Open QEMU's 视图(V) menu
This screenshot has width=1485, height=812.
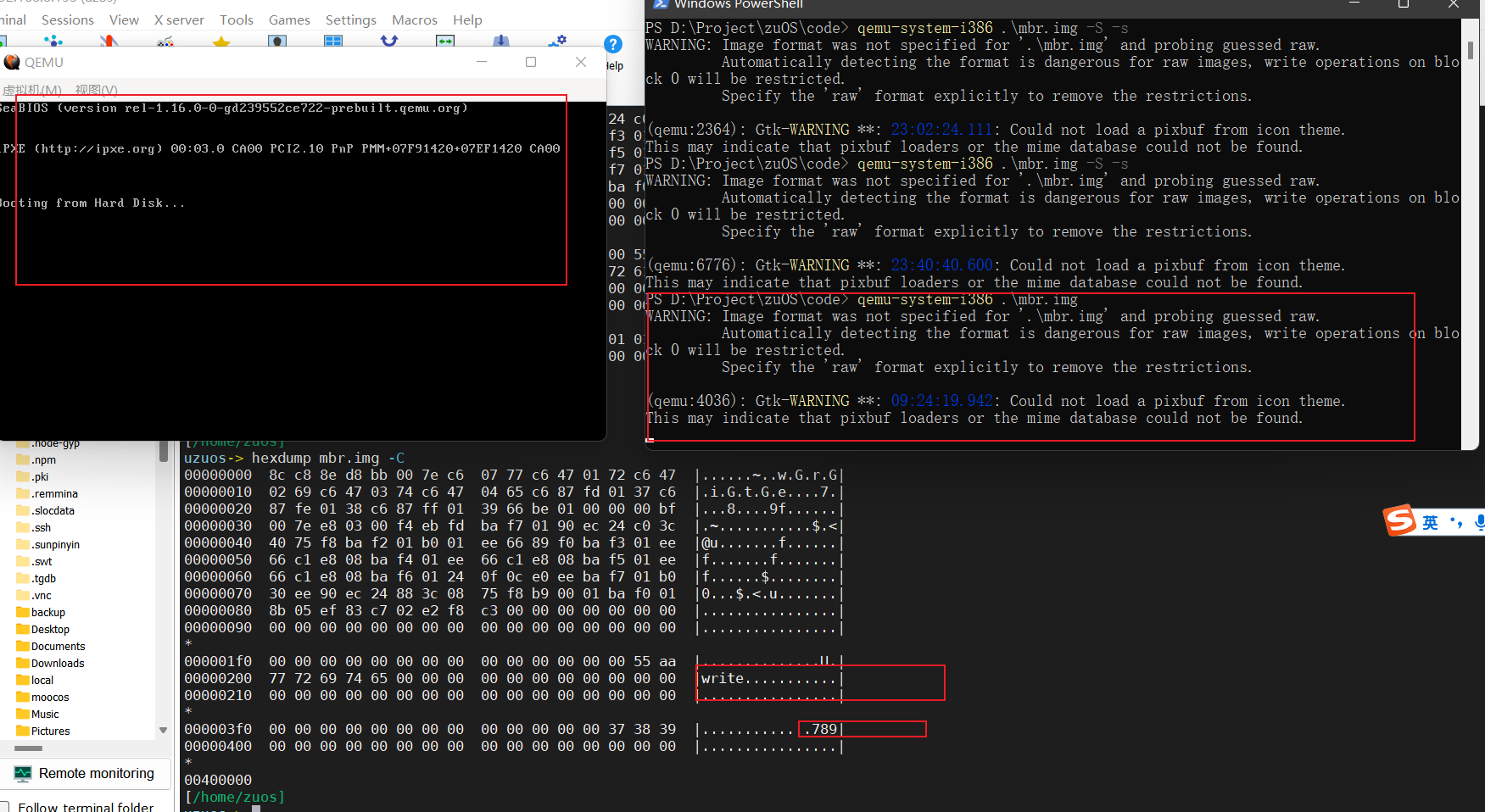click(96, 90)
